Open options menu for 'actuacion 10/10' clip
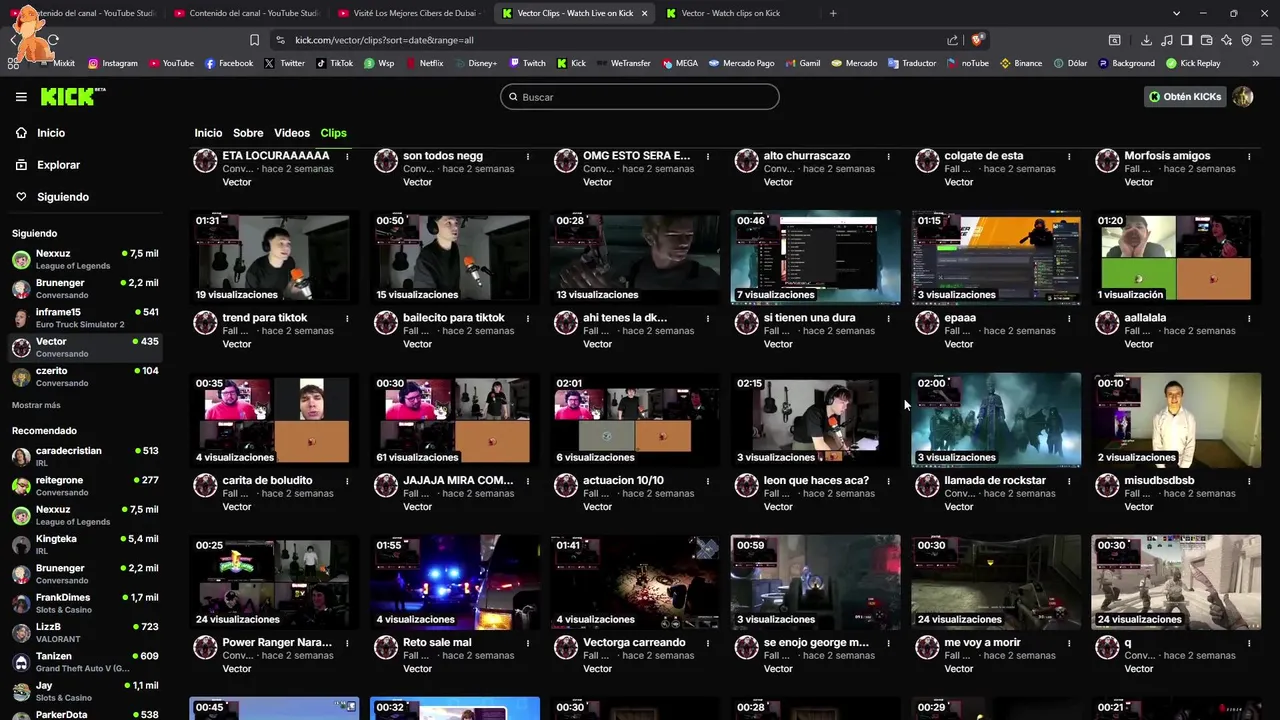 (707, 481)
